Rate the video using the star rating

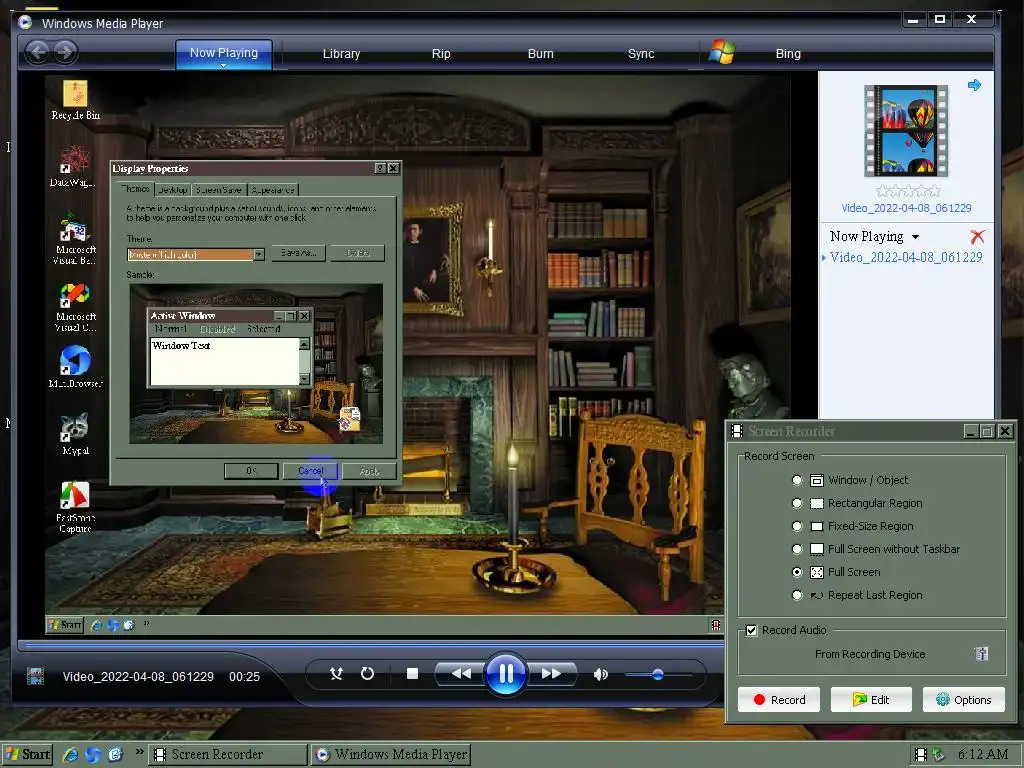click(x=908, y=191)
